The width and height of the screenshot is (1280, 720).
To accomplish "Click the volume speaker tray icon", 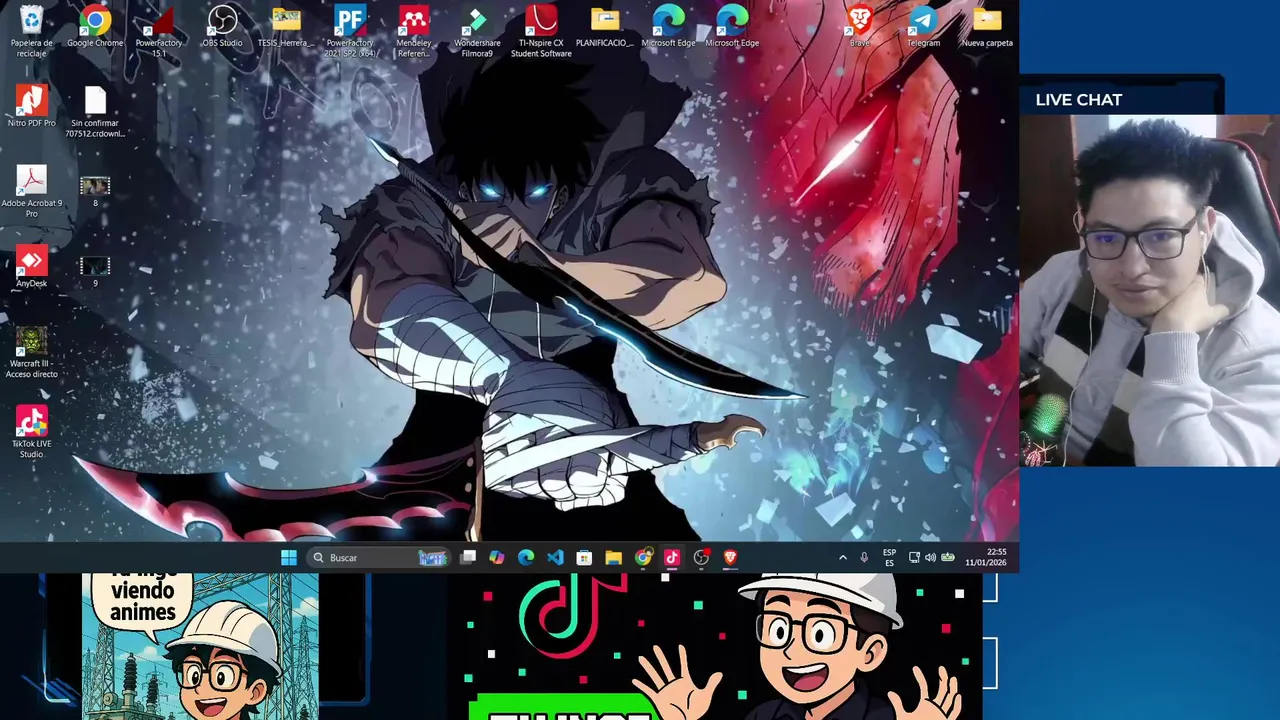I will [x=930, y=558].
